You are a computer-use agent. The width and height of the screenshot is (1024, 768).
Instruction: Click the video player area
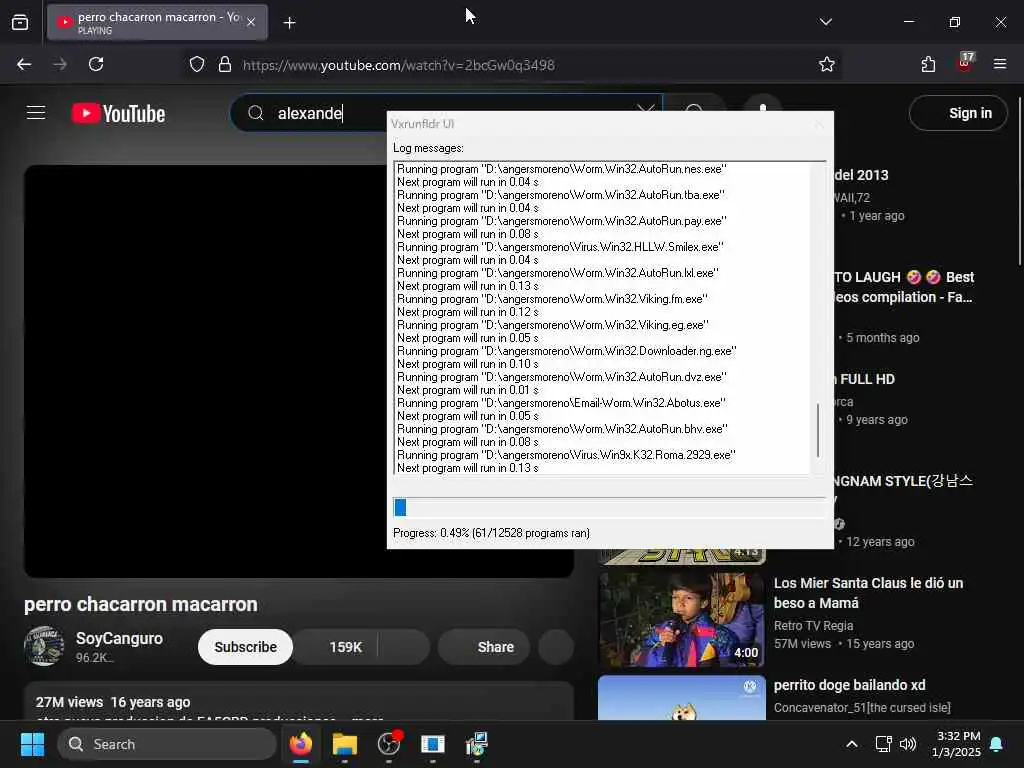click(x=206, y=371)
